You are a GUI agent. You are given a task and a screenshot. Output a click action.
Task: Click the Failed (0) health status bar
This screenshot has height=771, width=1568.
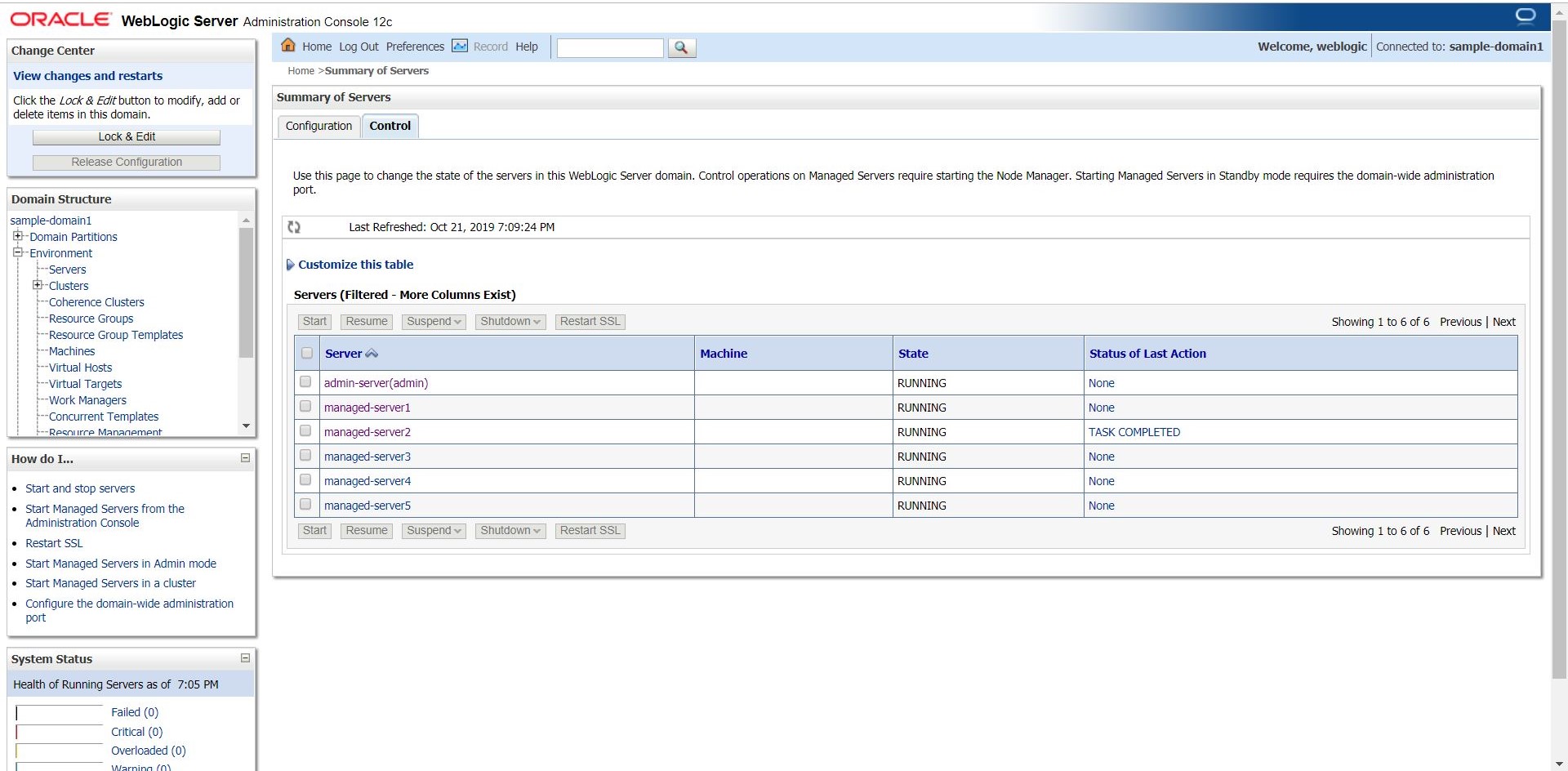click(59, 713)
